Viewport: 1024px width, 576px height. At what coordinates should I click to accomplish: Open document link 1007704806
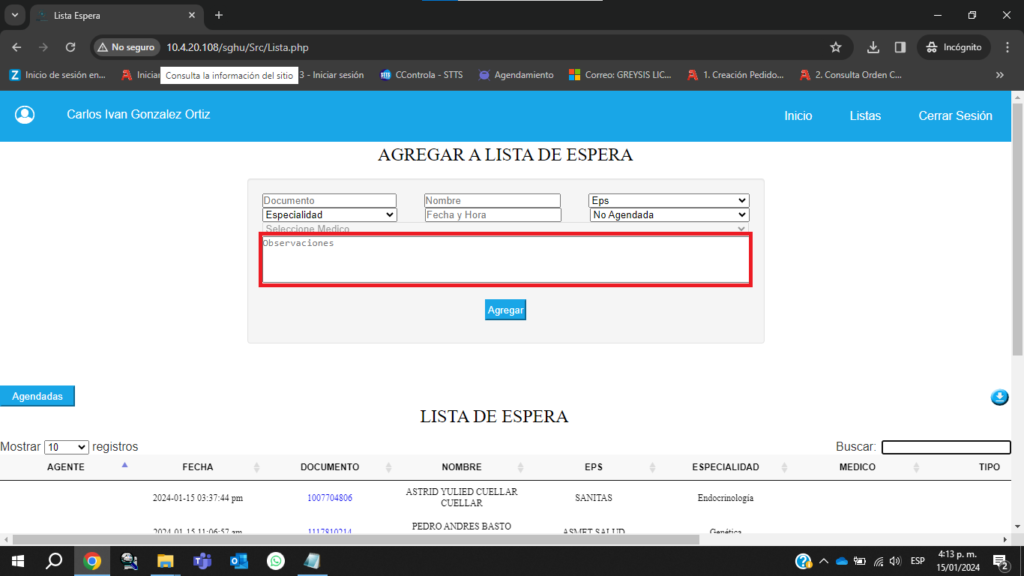[x=329, y=497]
